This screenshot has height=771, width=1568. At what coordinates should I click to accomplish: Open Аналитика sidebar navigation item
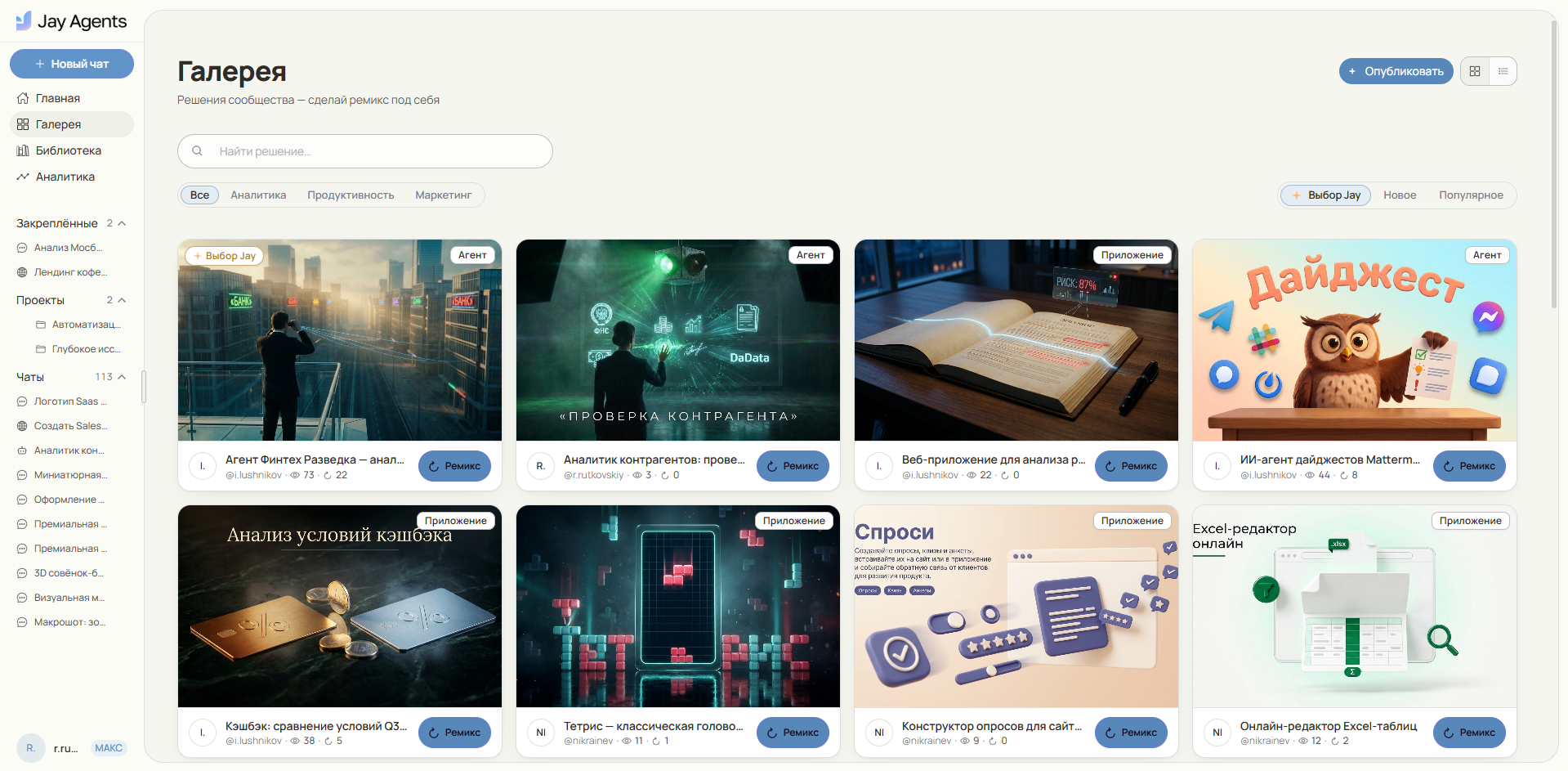tap(72, 177)
